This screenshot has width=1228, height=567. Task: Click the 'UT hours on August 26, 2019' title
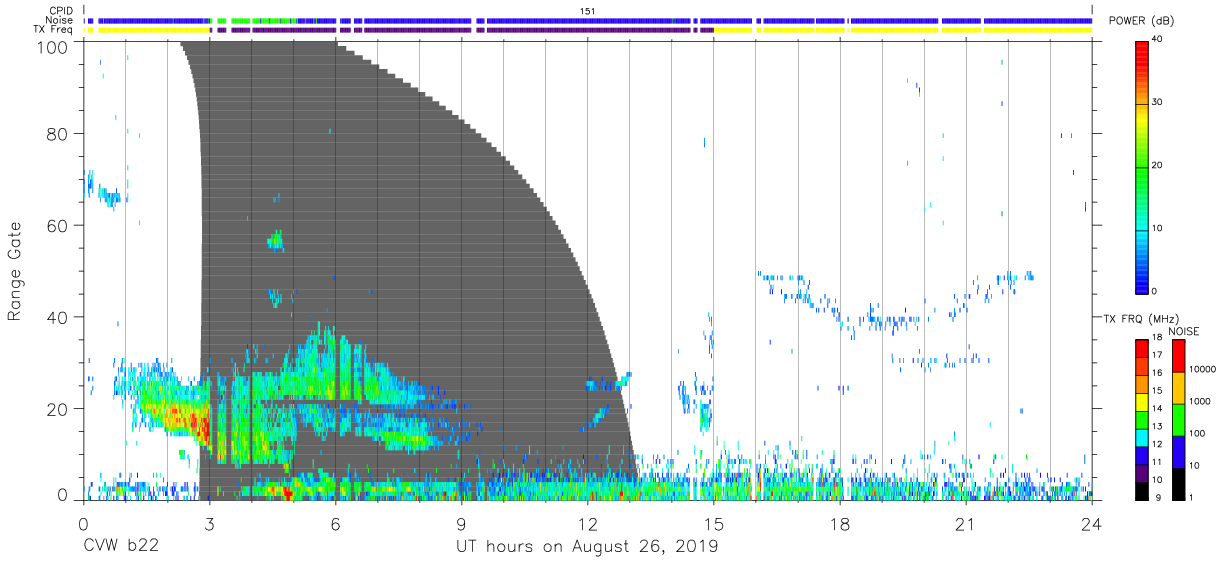pyautogui.click(x=587, y=548)
